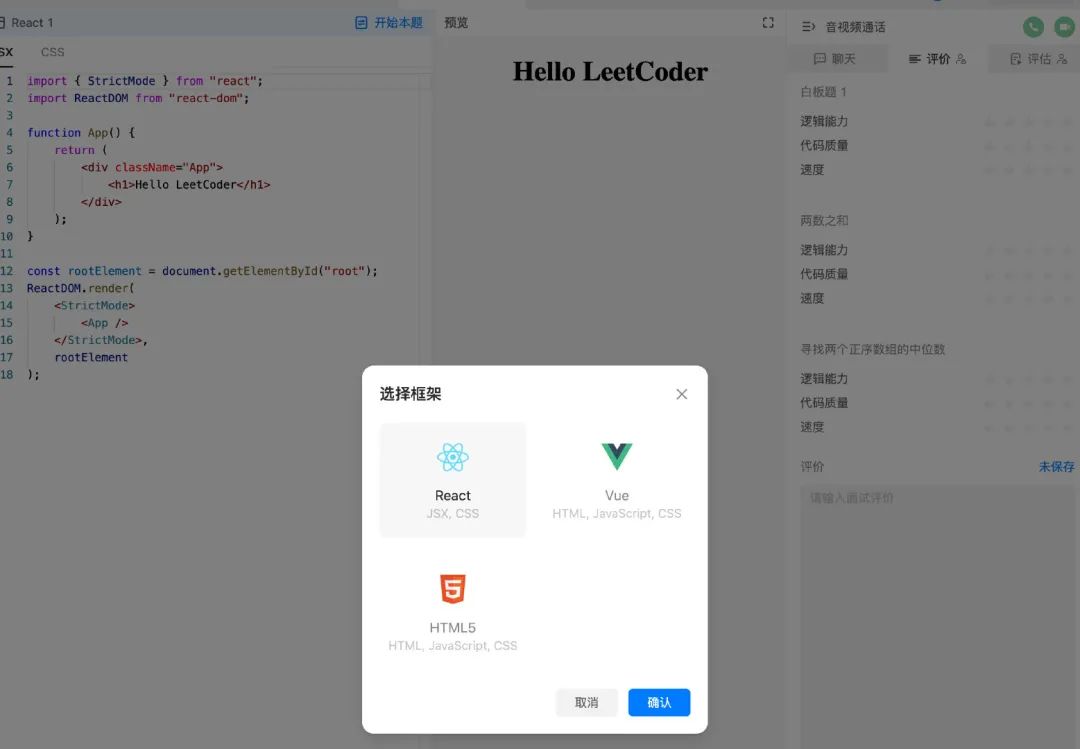Click the Hello LeetCoder preview heading
Screen dimensions: 1080x749
pos(610,72)
